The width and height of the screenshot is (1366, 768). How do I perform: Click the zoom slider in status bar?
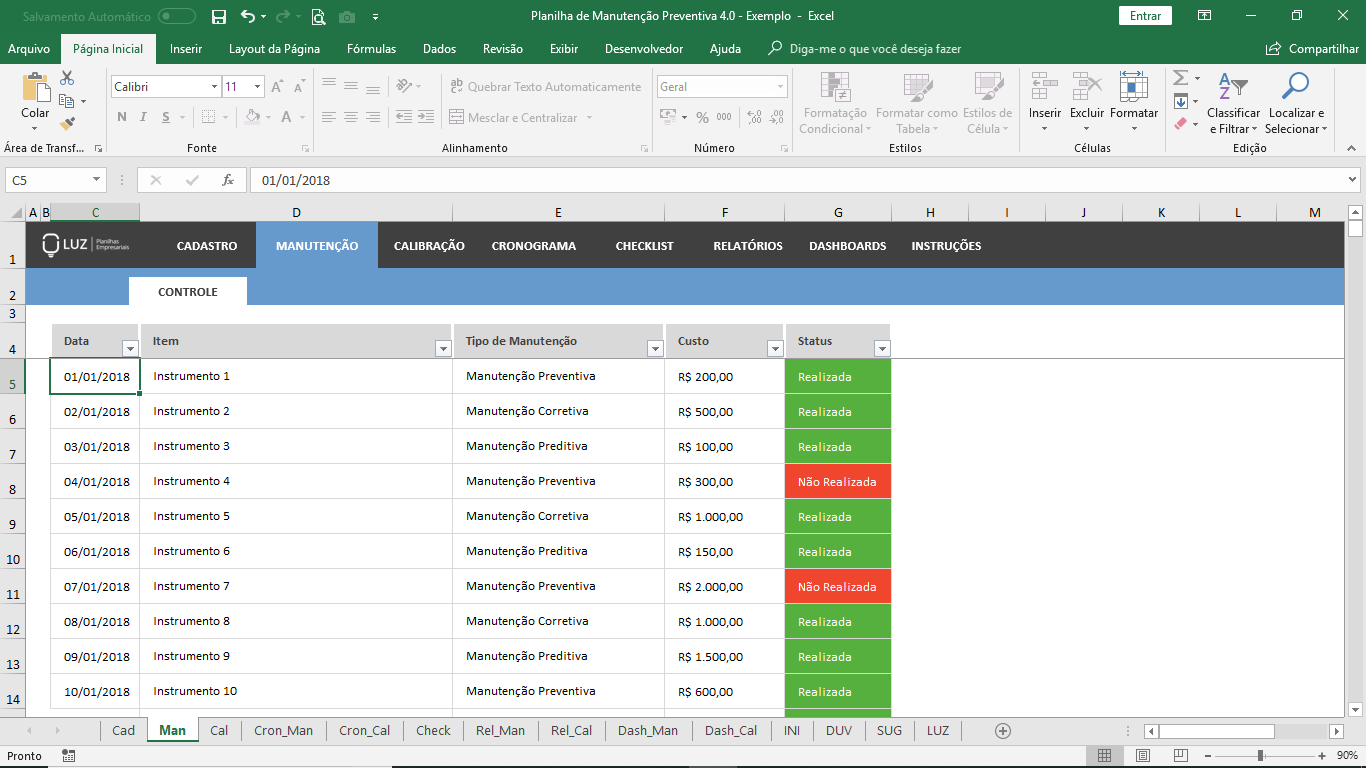tap(1260, 756)
